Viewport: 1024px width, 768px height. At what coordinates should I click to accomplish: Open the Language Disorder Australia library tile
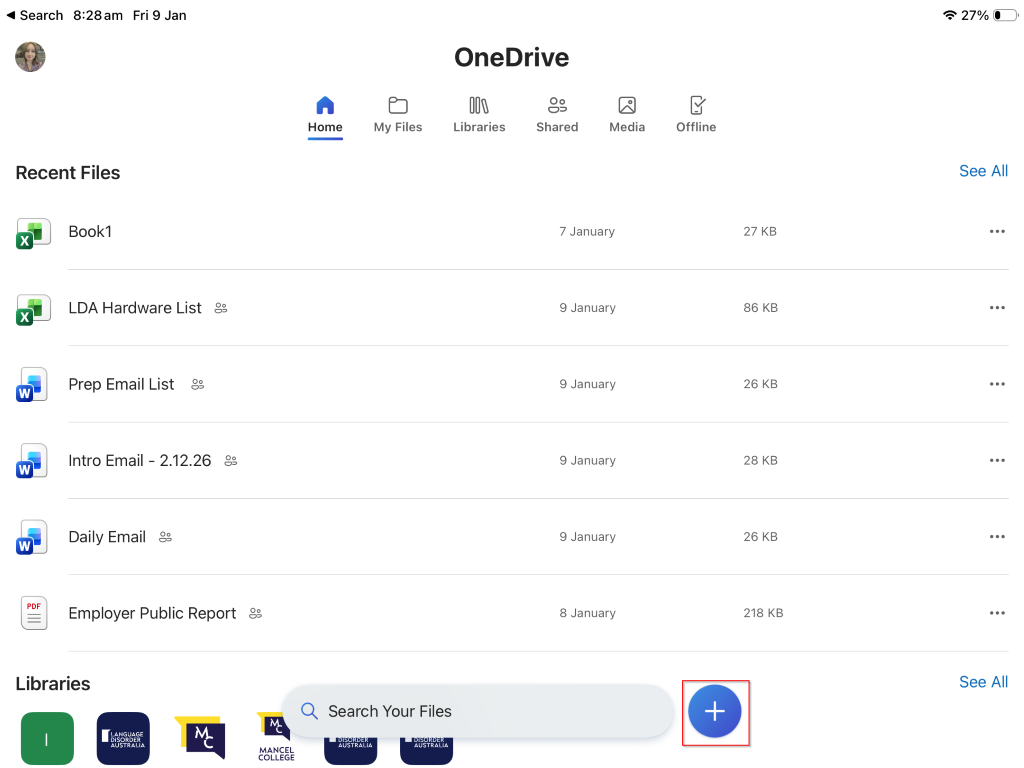[123, 739]
